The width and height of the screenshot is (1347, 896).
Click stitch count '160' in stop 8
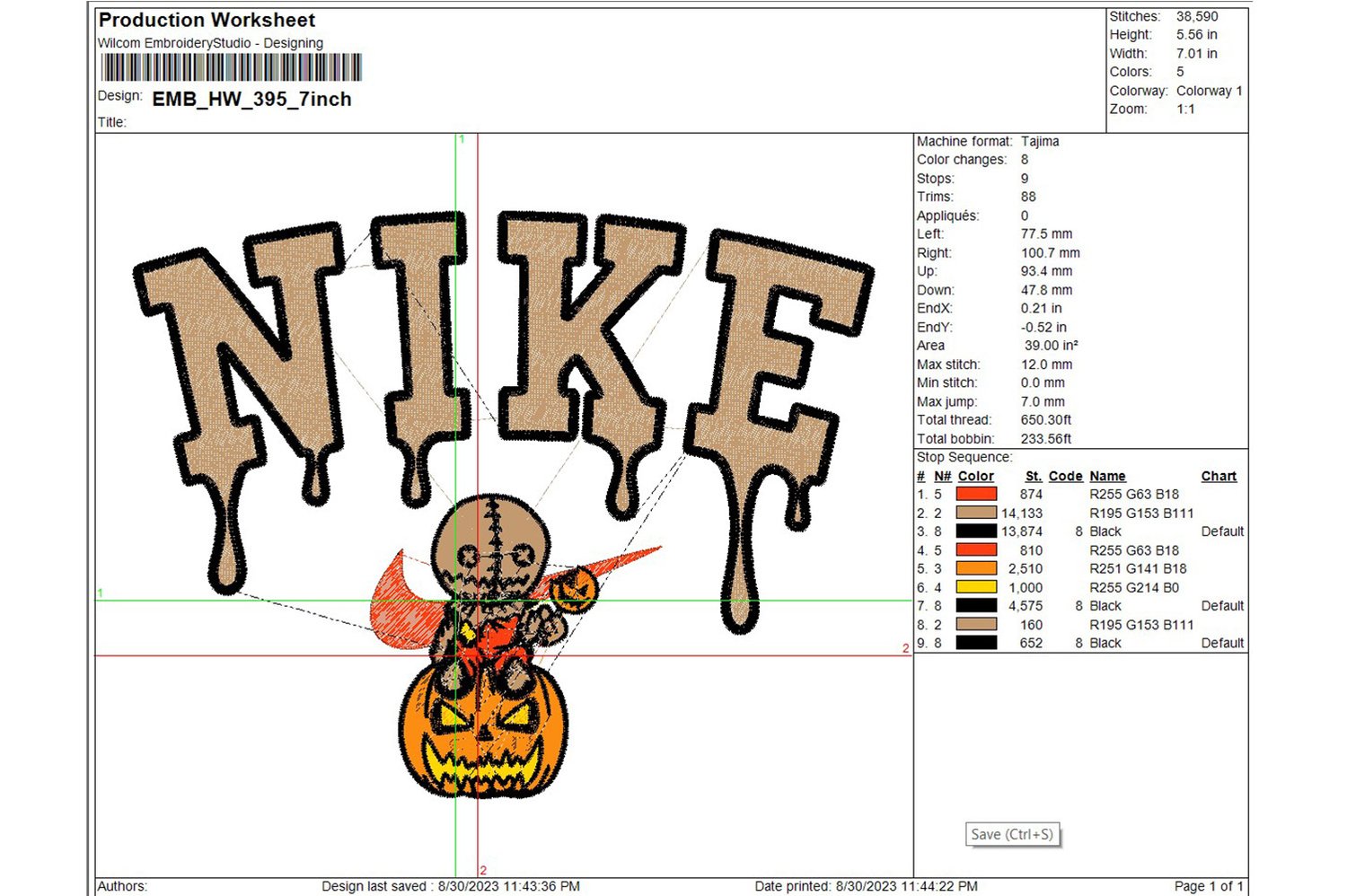[1031, 625]
